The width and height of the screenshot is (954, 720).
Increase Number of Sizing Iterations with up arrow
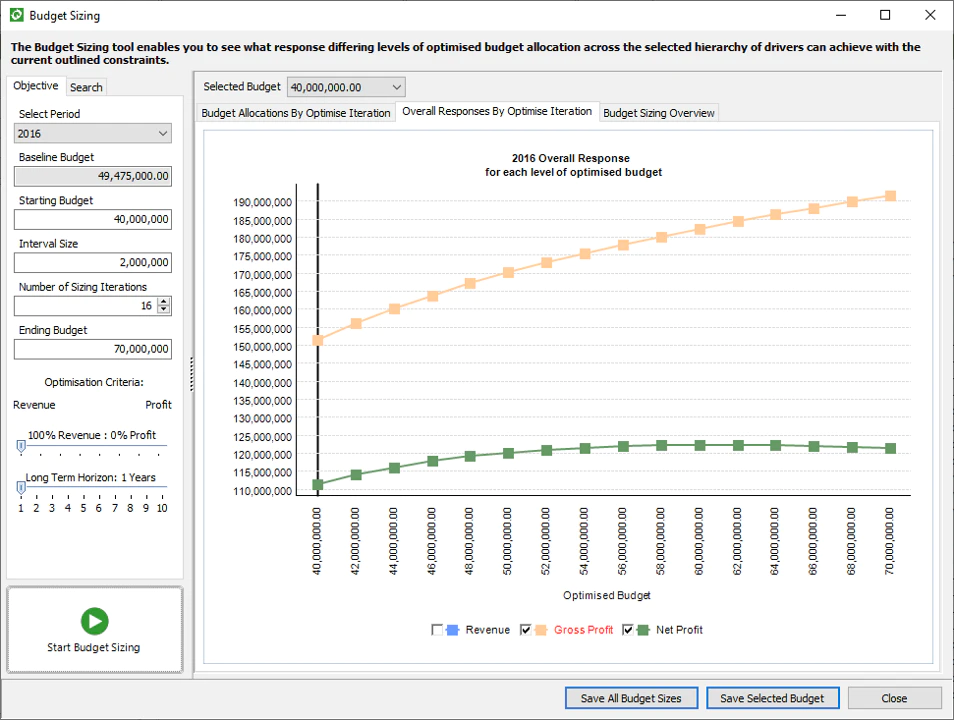163,301
